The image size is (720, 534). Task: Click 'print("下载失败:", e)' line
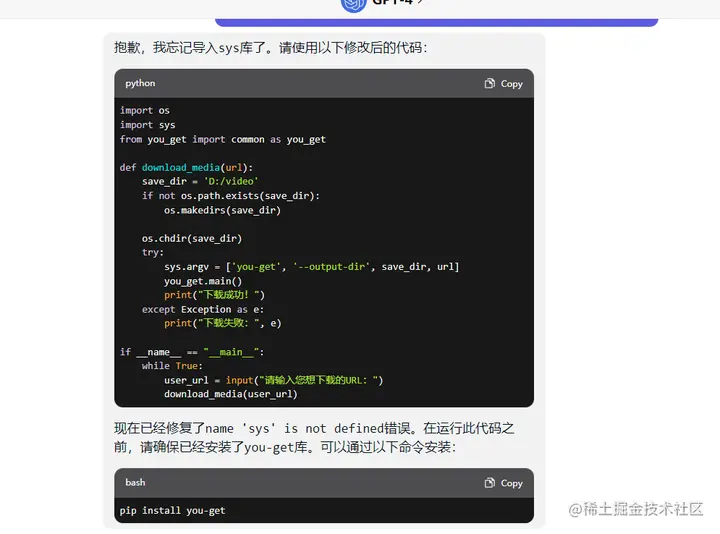(223, 323)
